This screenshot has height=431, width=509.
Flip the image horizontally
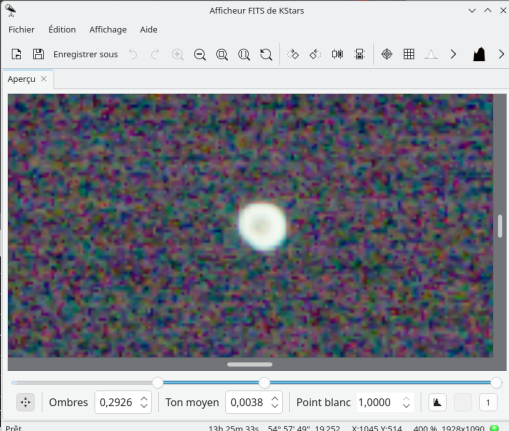pos(337,54)
